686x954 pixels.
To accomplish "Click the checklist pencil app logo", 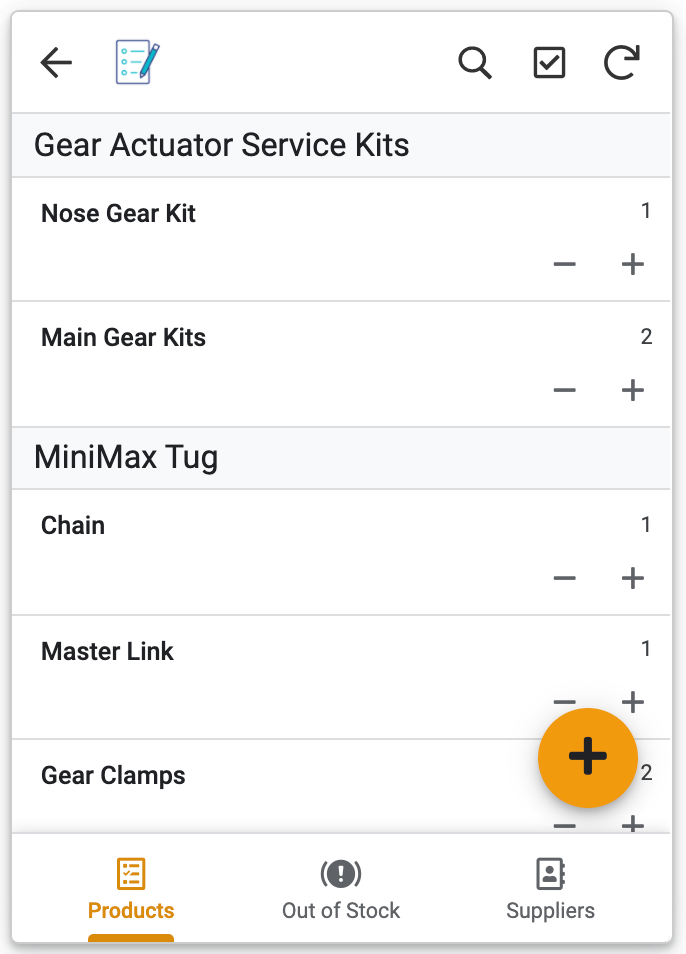I will [x=137, y=61].
